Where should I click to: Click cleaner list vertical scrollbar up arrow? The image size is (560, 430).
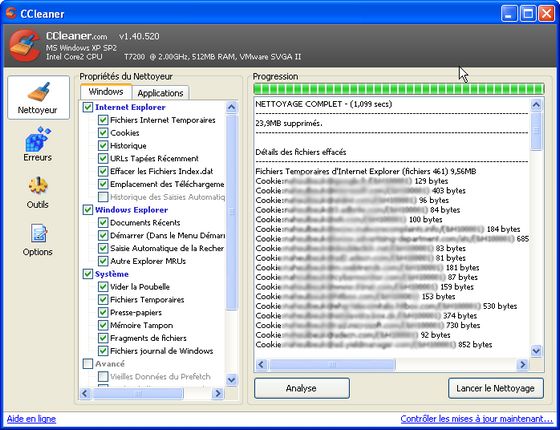pos(231,107)
